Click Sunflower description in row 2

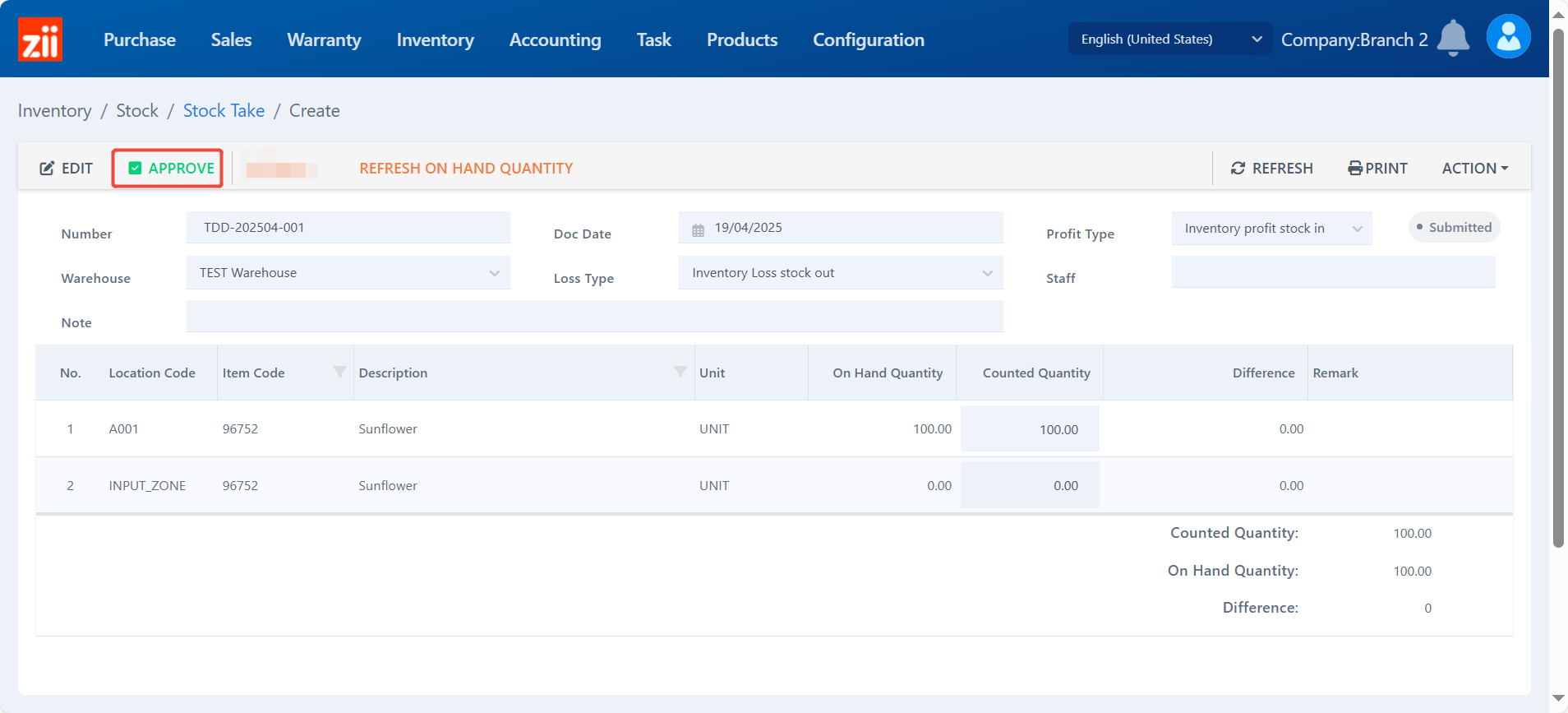388,485
